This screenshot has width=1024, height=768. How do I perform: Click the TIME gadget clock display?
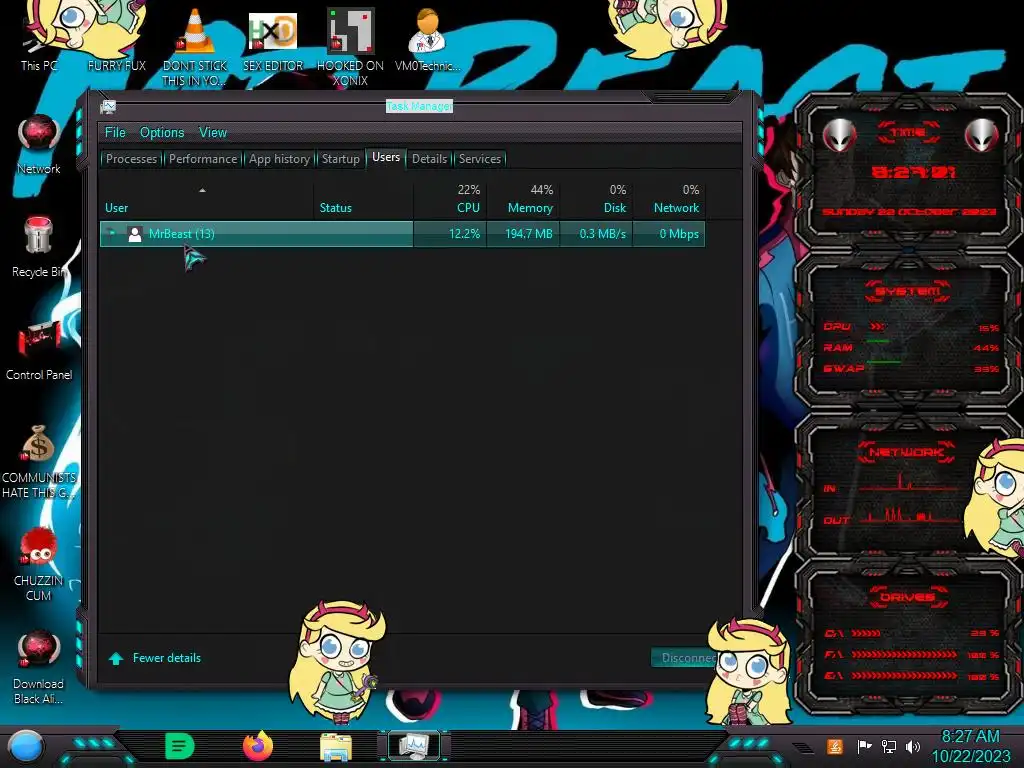coord(913,172)
